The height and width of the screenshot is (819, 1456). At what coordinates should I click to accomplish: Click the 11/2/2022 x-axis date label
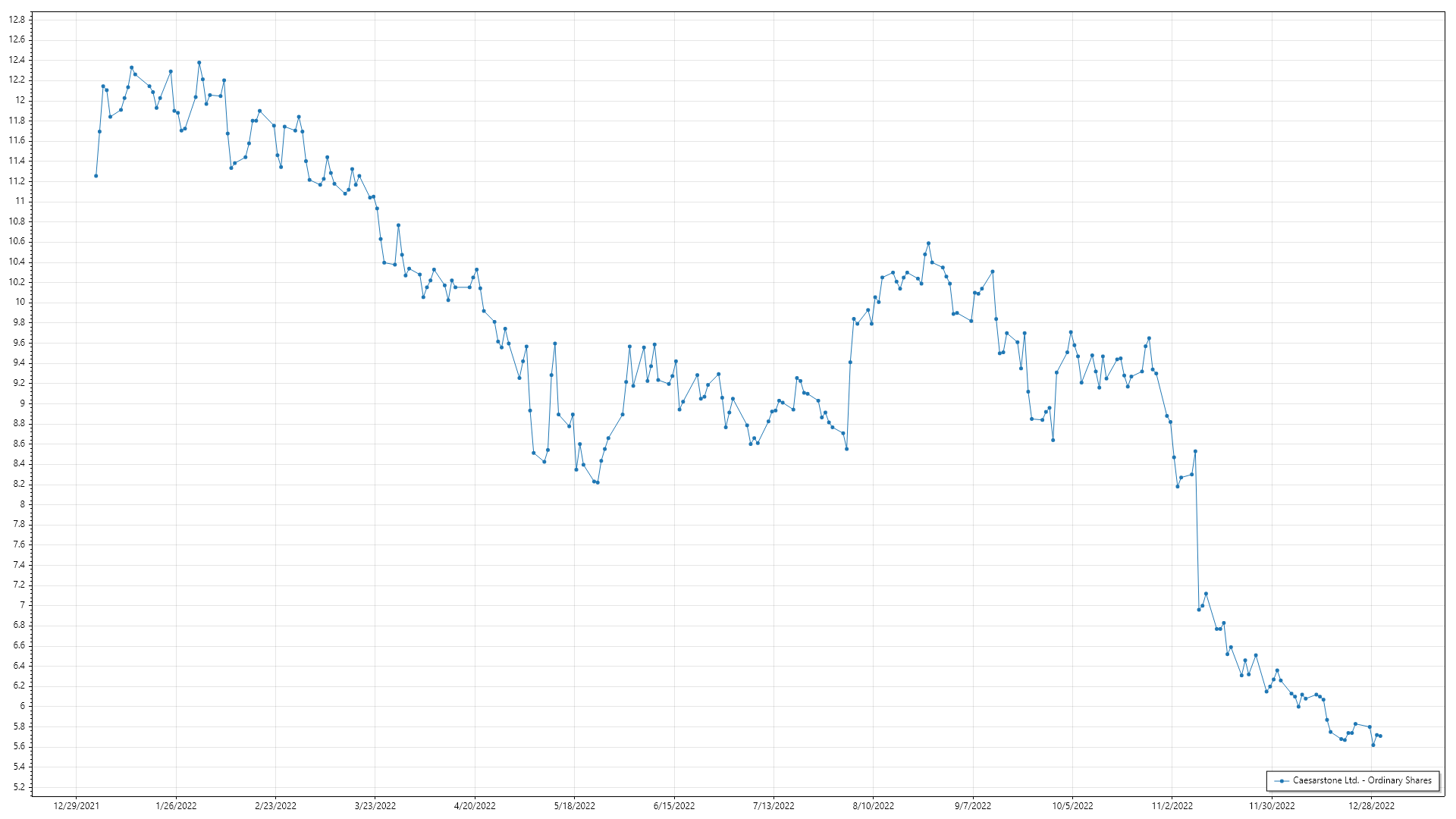pos(1172,806)
